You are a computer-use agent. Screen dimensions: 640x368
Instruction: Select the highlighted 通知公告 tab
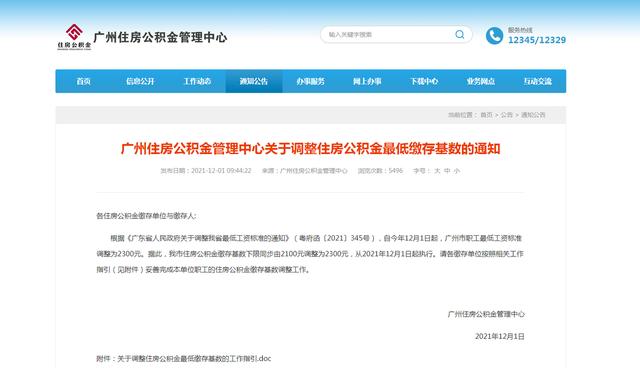pos(254,81)
